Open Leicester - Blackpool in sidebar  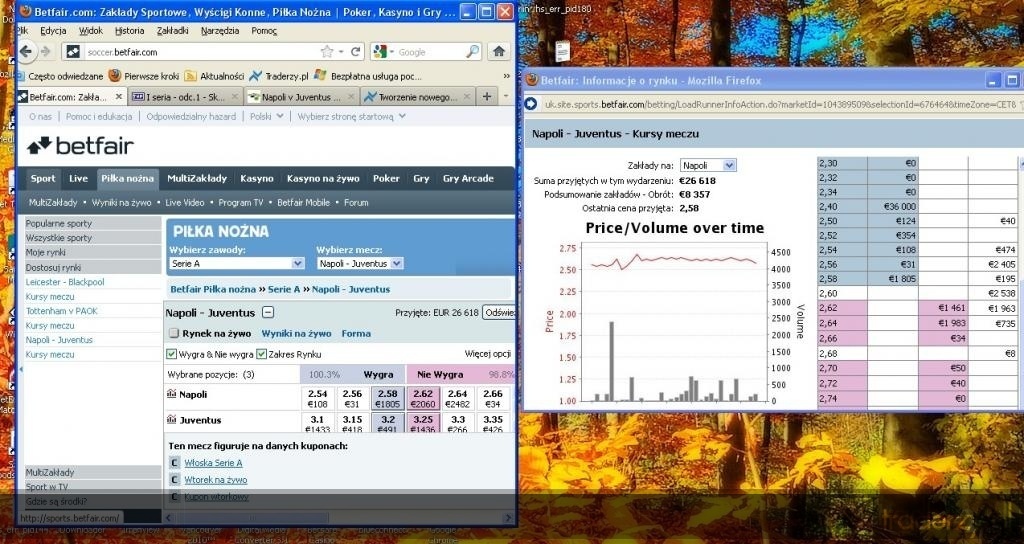[x=65, y=282]
